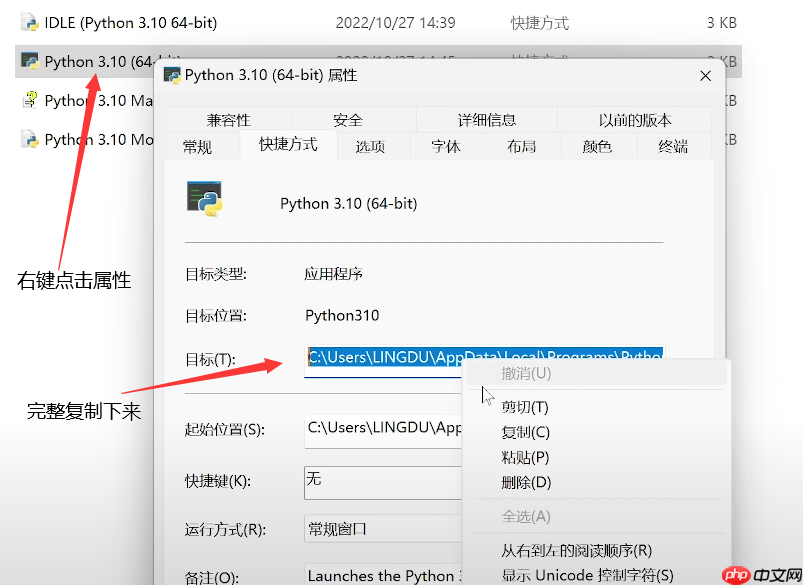Image resolution: width=803 pixels, height=585 pixels.
Task: Click the 快捷方式 type cell of IDLE row
Action: click(540, 23)
